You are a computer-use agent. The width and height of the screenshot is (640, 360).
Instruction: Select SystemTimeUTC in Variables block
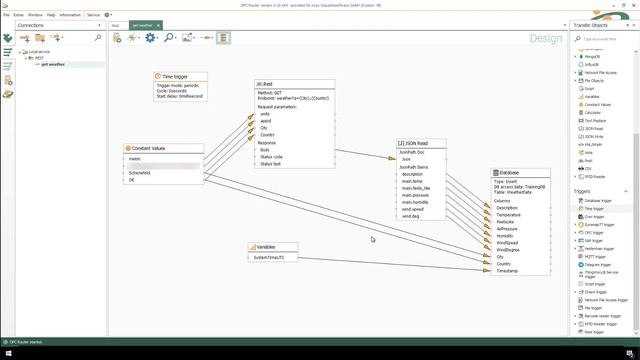pos(269,258)
